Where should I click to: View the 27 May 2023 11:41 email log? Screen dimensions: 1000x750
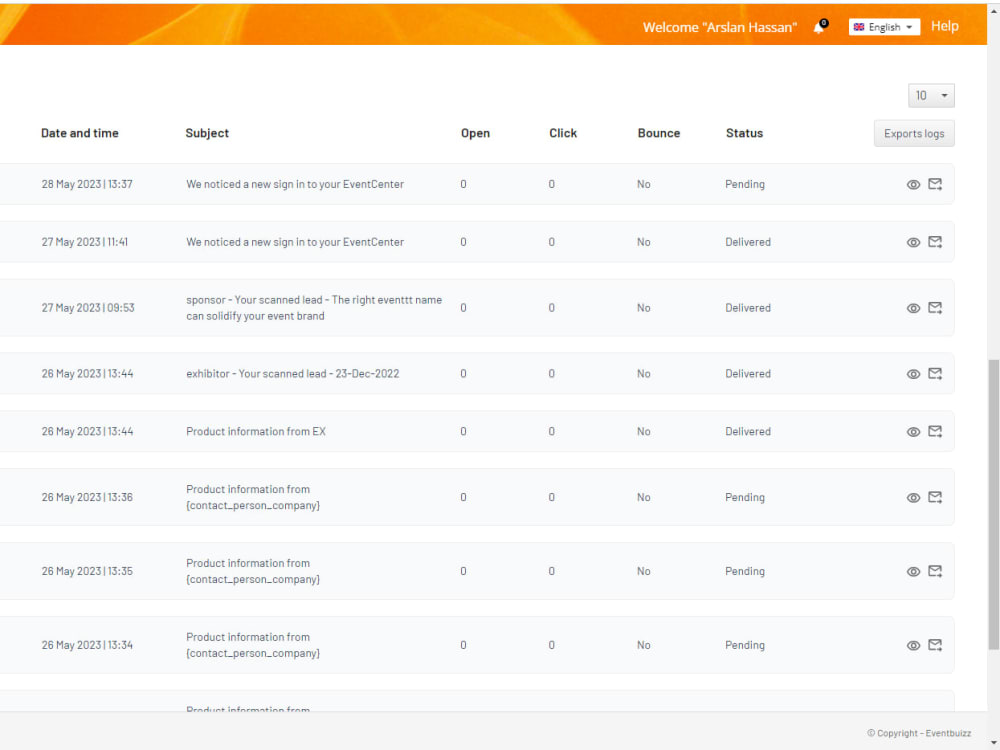(x=913, y=242)
